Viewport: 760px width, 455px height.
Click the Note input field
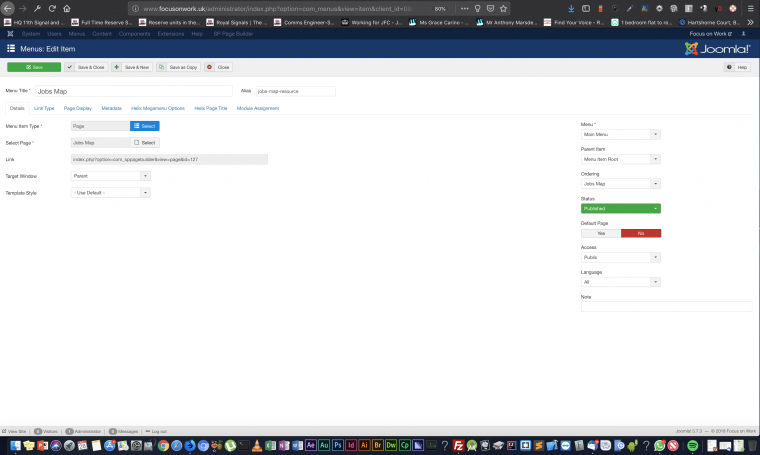tap(666, 307)
